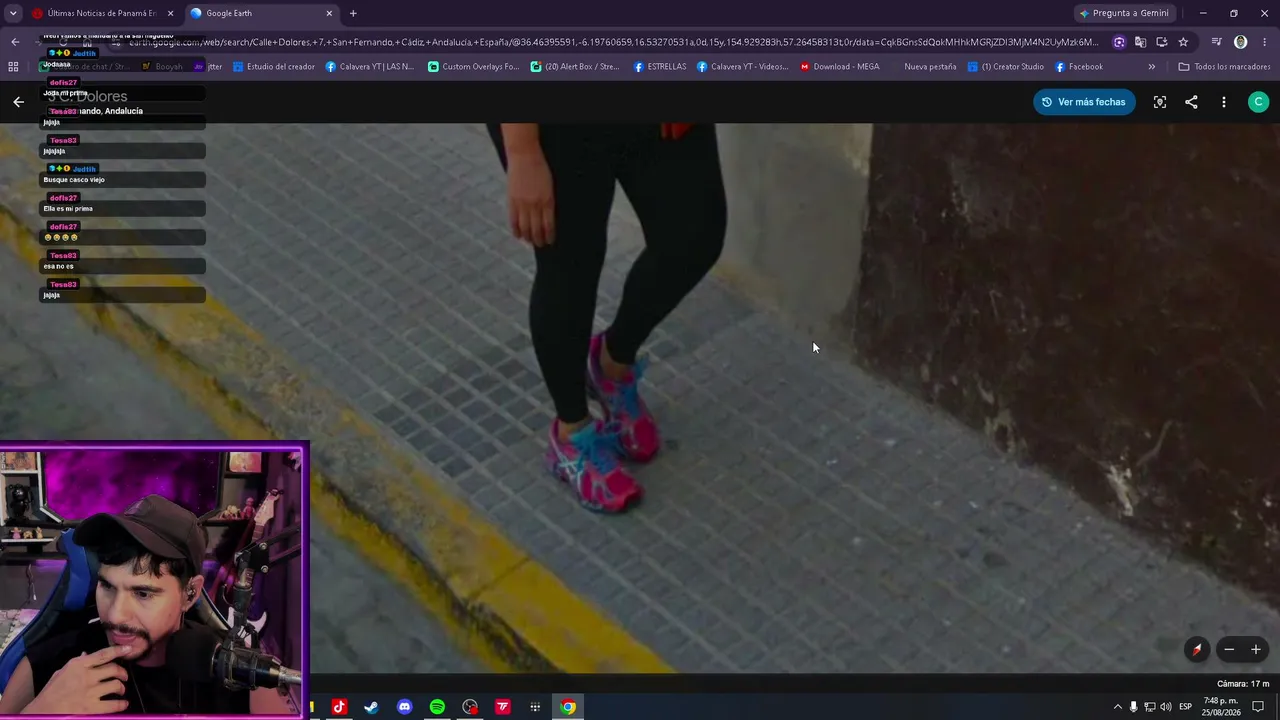
Task: Open Steam from the taskbar
Action: click(371, 707)
